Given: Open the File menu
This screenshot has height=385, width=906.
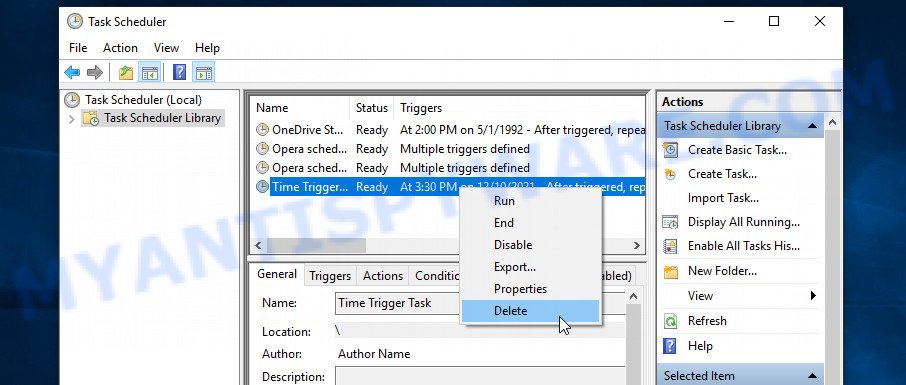Looking at the screenshot, I should (78, 47).
